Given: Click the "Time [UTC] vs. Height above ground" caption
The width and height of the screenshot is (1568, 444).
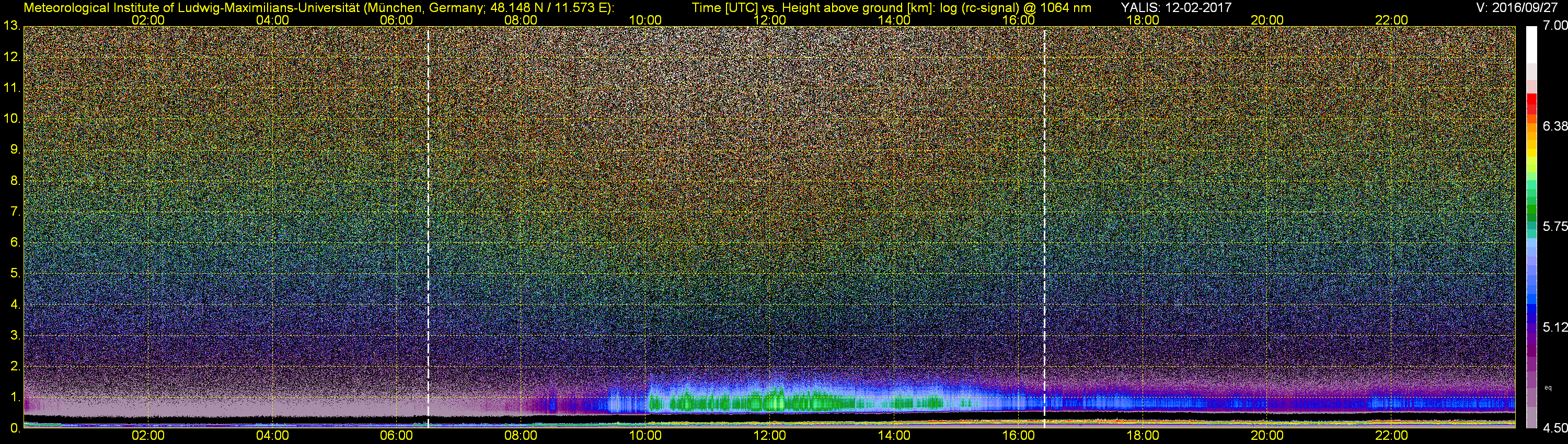Looking at the screenshot, I should point(892,8).
